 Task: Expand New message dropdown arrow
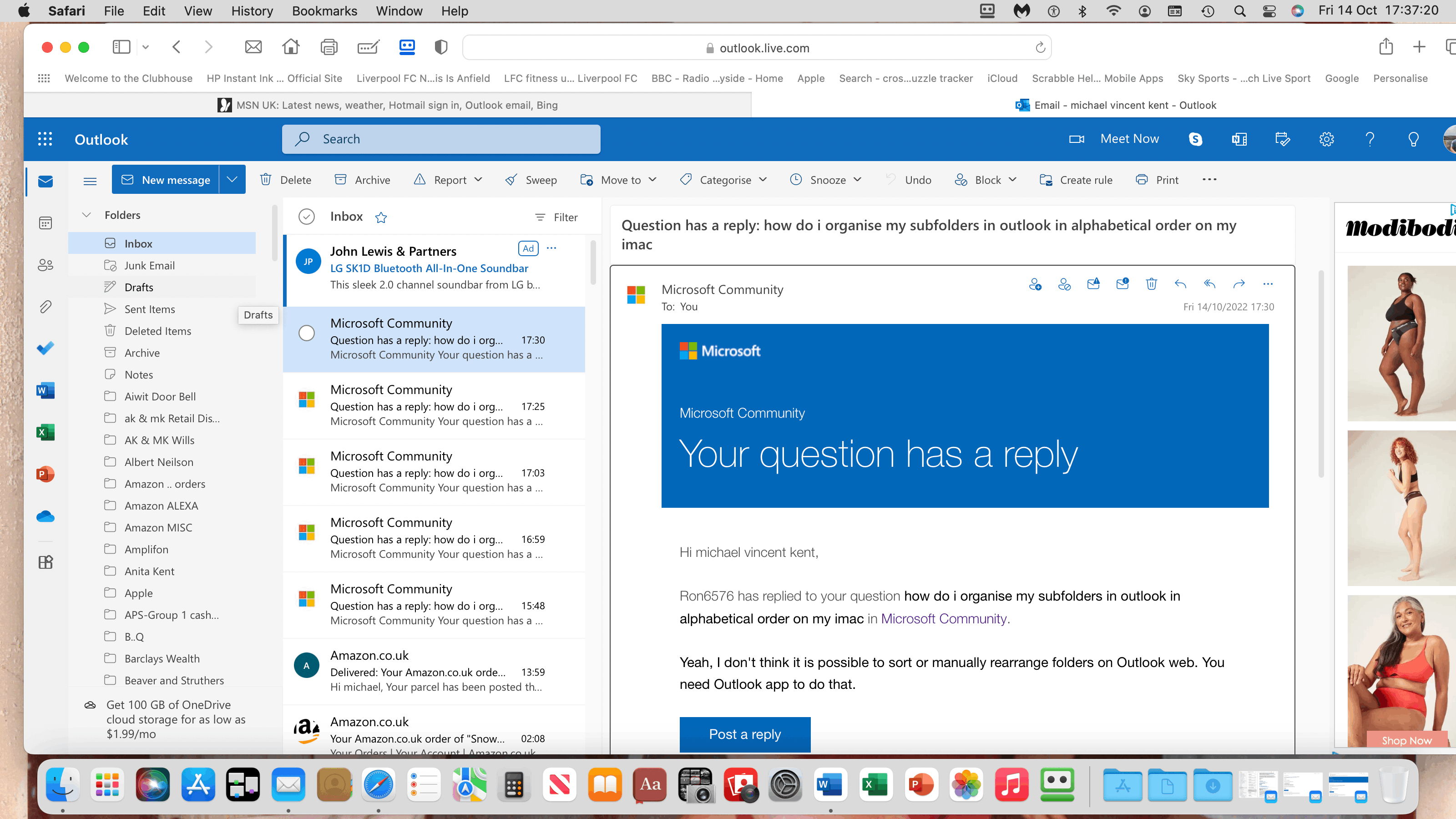point(232,179)
